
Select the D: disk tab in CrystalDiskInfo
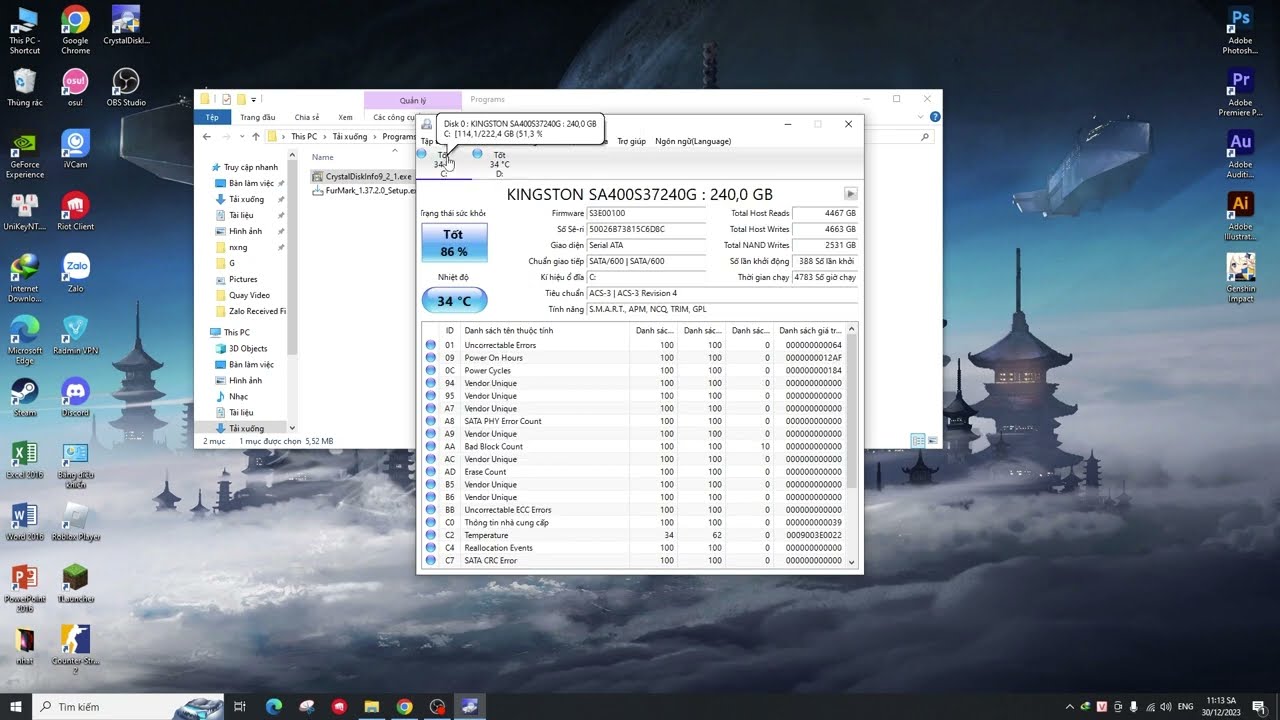pos(494,164)
